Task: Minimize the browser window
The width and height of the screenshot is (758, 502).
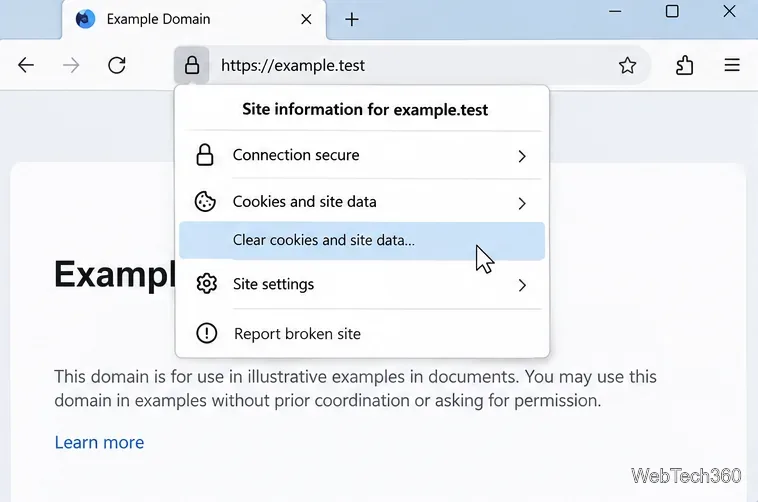Action: click(615, 11)
